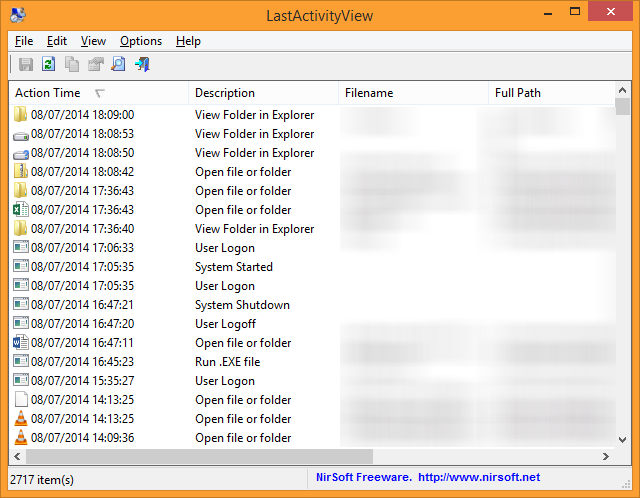
Task: Click the vertical scrollbar up arrow
Action: click(x=622, y=90)
